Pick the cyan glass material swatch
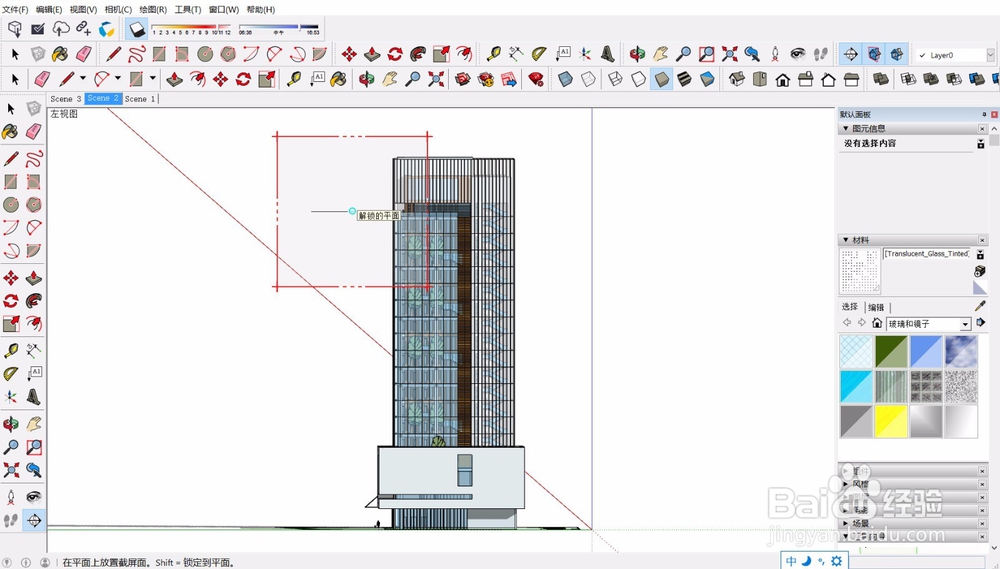 [x=856, y=387]
